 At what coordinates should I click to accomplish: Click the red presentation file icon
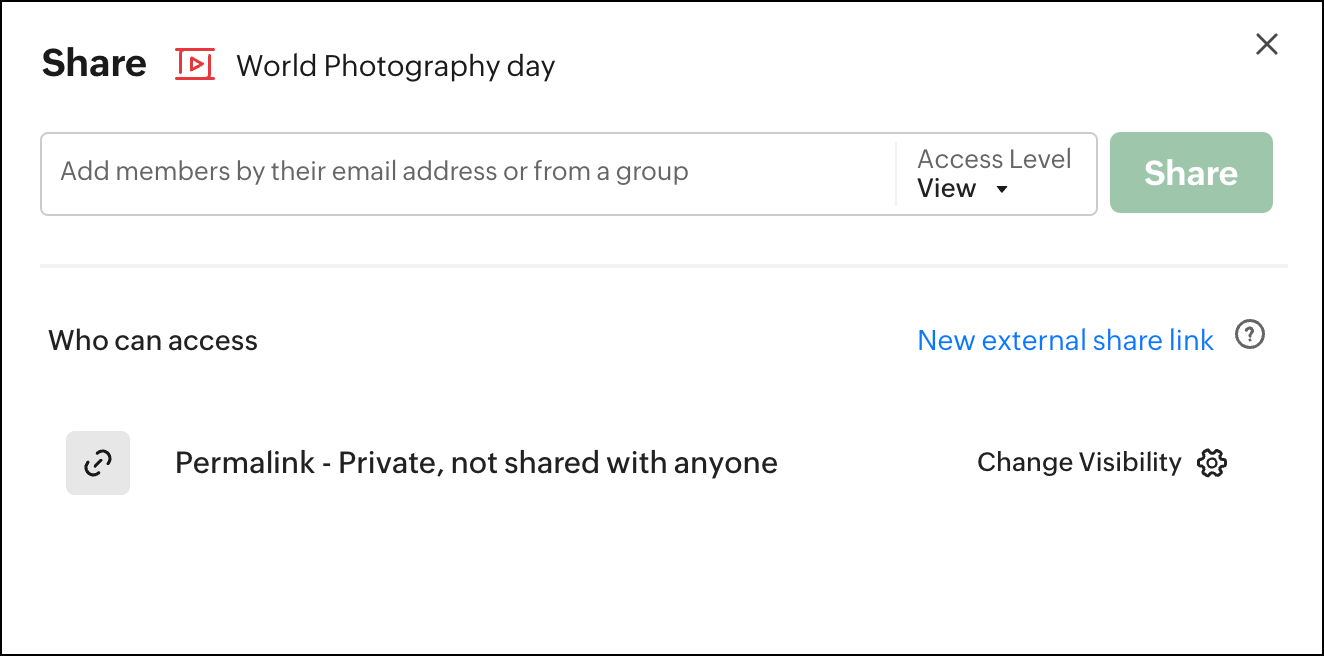(x=195, y=64)
